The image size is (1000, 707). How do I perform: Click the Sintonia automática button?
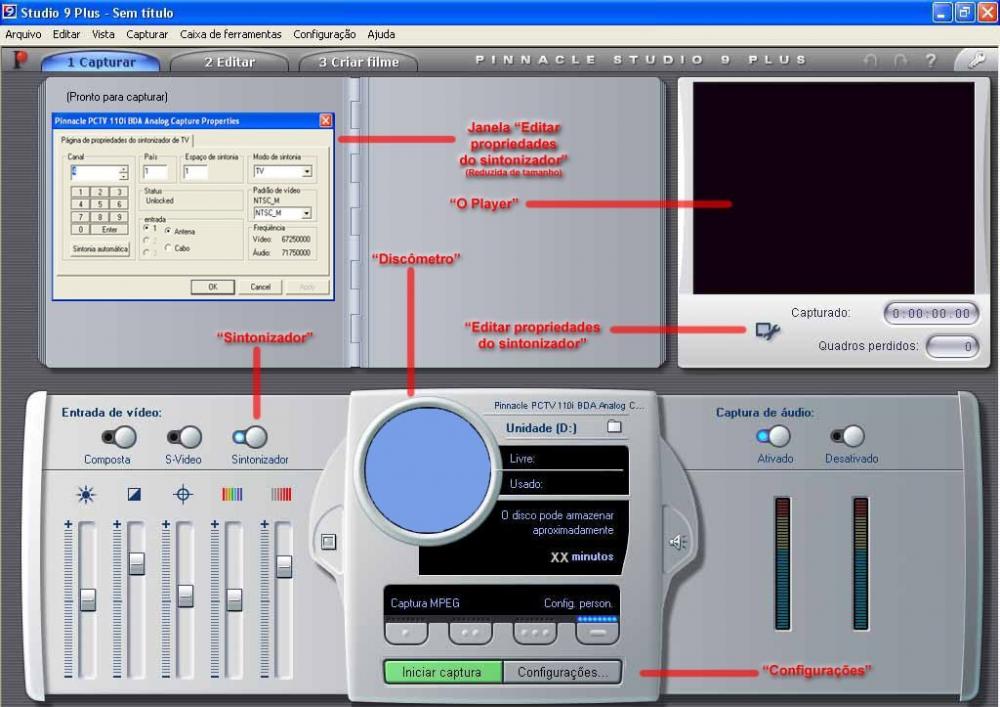[x=100, y=249]
